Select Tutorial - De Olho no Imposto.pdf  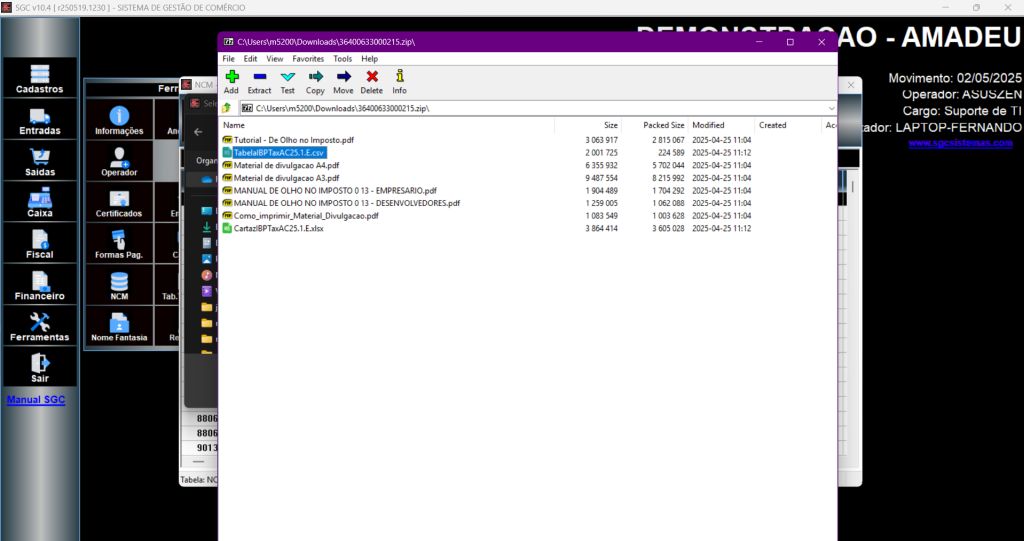click(x=293, y=140)
